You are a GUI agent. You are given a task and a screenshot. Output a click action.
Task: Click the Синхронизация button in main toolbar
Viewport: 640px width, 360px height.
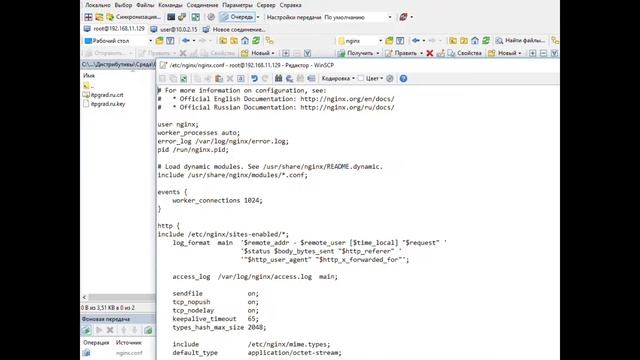tap(134, 17)
